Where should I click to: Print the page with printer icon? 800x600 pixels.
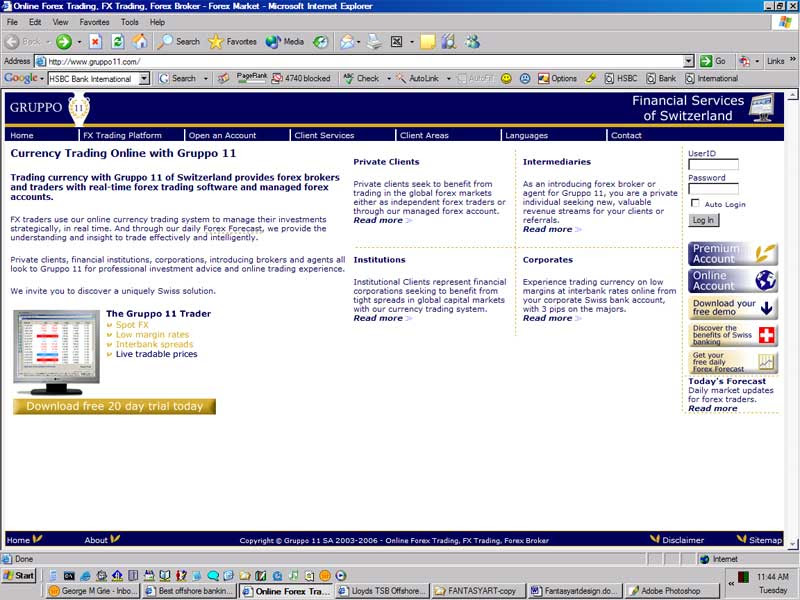pos(374,42)
